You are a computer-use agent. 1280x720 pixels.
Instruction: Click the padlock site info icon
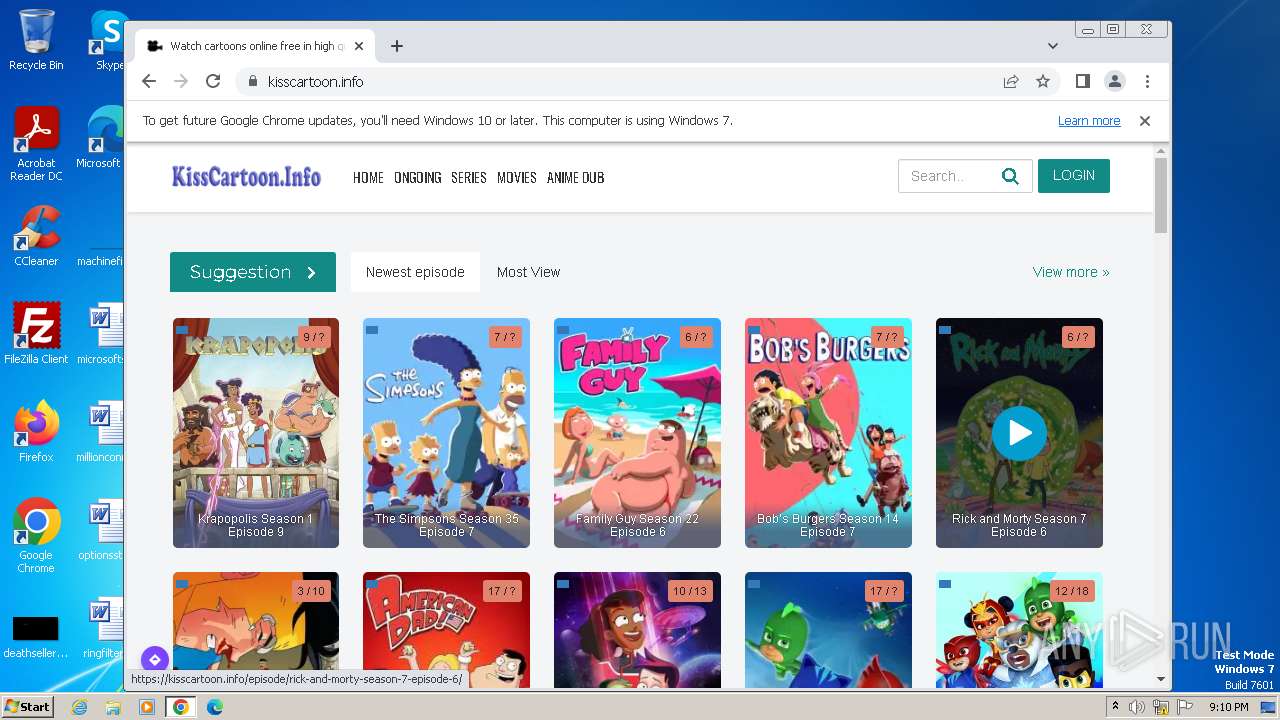tap(252, 82)
